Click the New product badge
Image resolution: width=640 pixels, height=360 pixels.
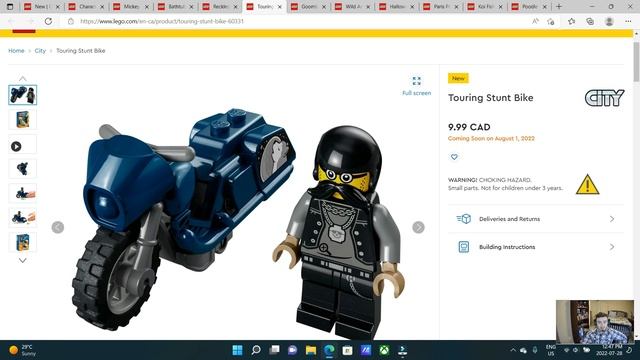pos(458,78)
